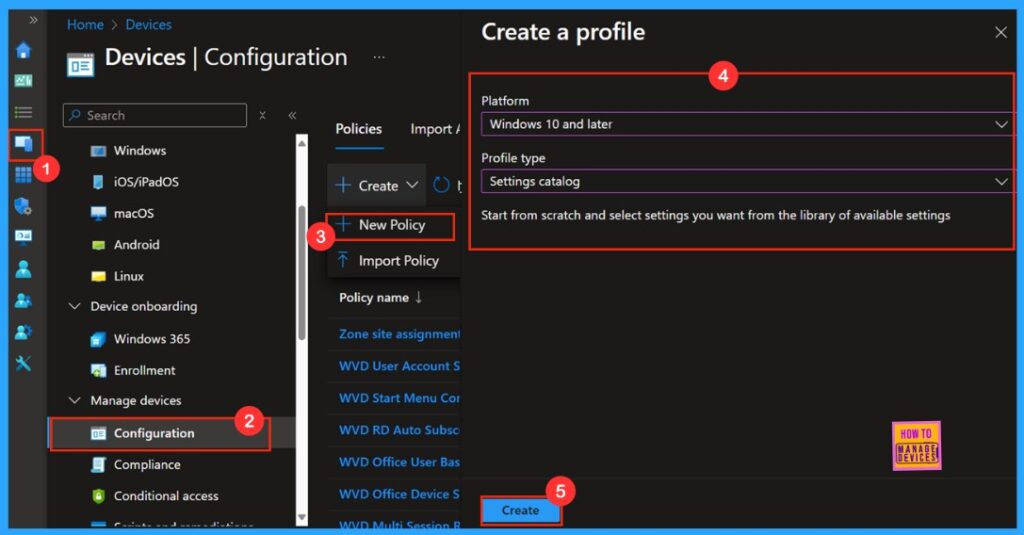Viewport: 1024px width, 535px height.
Task: Click scrollbar up arrow in side menu
Action: [302, 142]
